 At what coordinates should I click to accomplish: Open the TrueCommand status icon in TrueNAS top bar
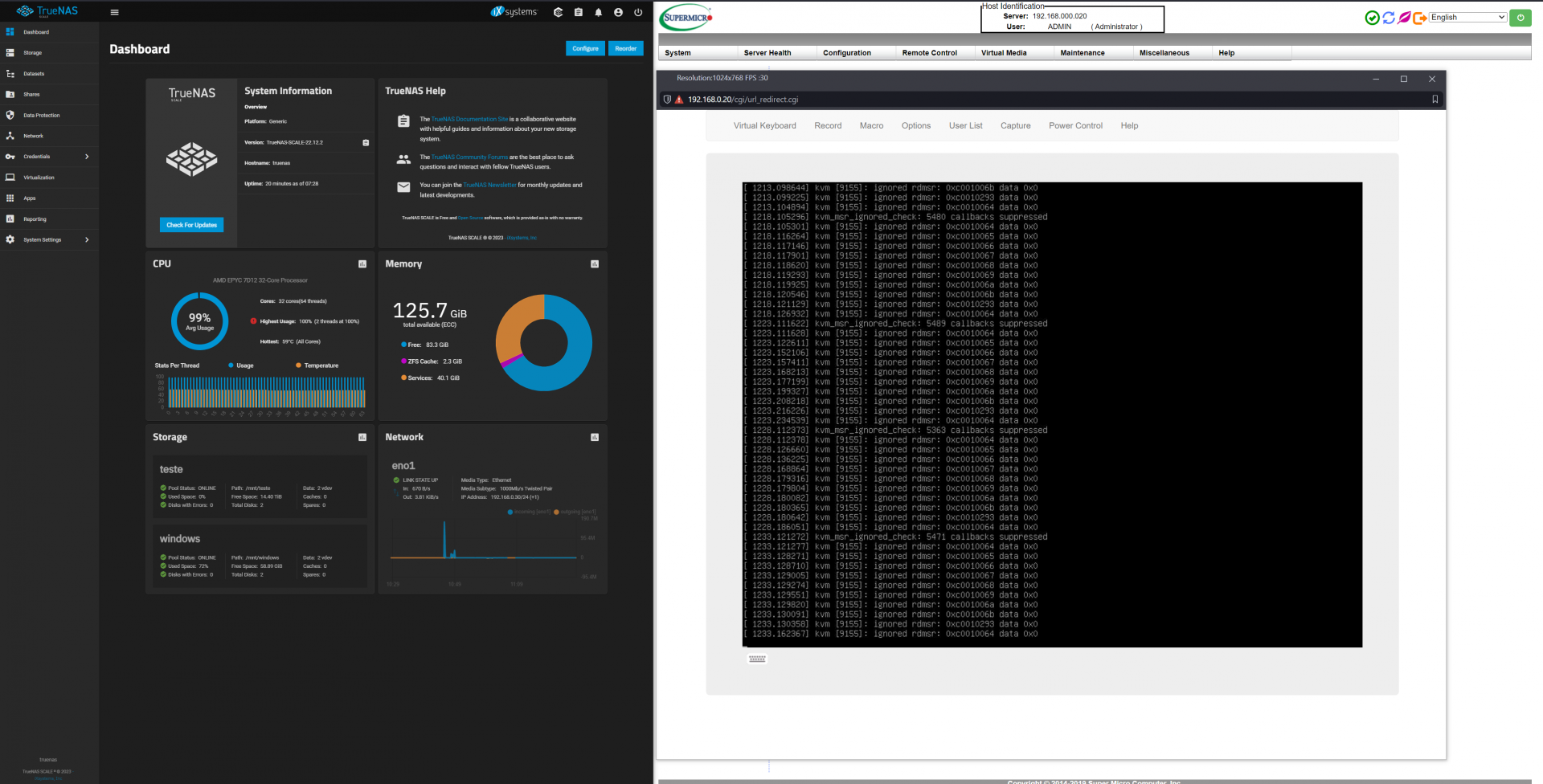(558, 12)
